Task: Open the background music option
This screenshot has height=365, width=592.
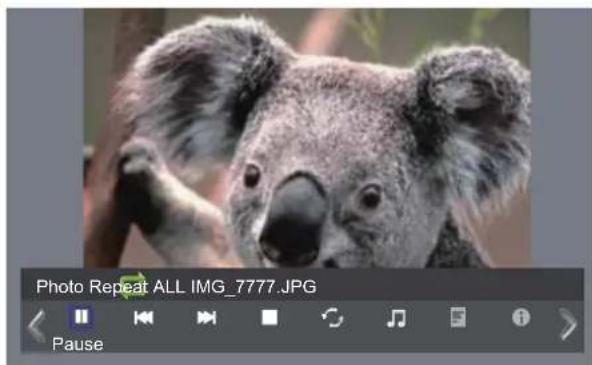Action: pos(396,318)
